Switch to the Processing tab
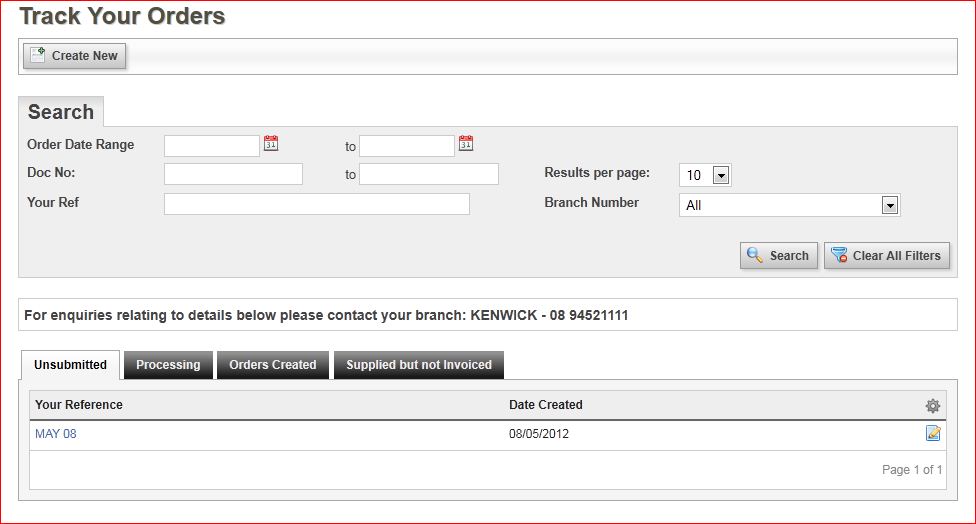Screen dimensions: 976x524 click(x=168, y=365)
